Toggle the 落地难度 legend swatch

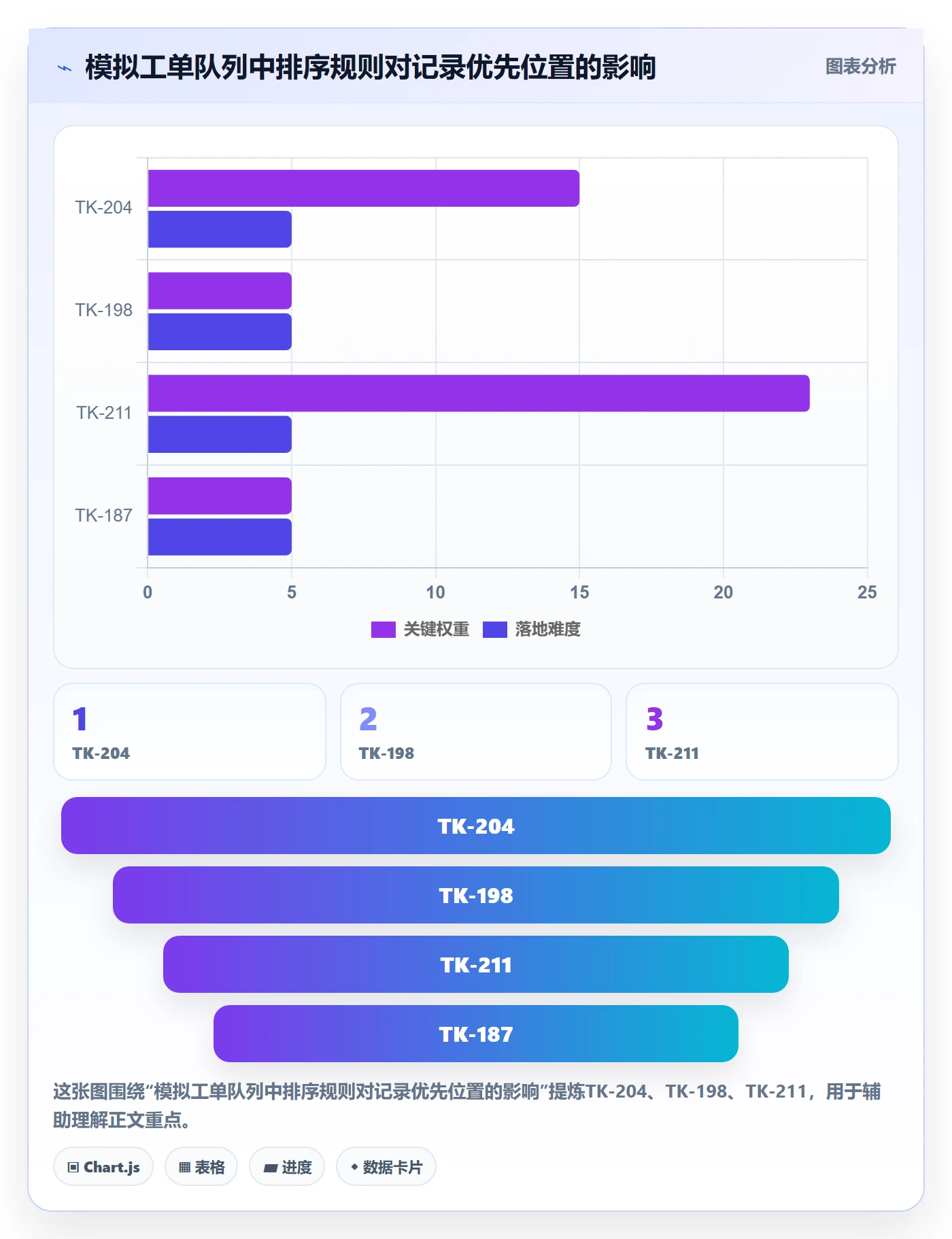pos(494,629)
